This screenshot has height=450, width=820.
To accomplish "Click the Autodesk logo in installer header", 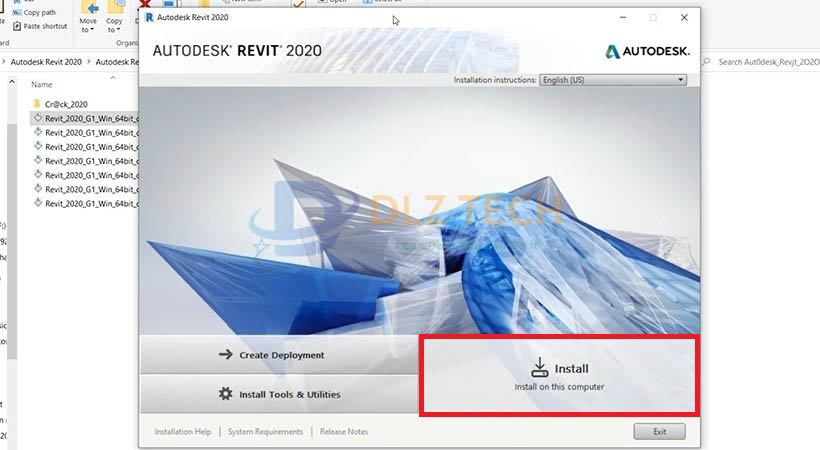I will click(x=647, y=51).
